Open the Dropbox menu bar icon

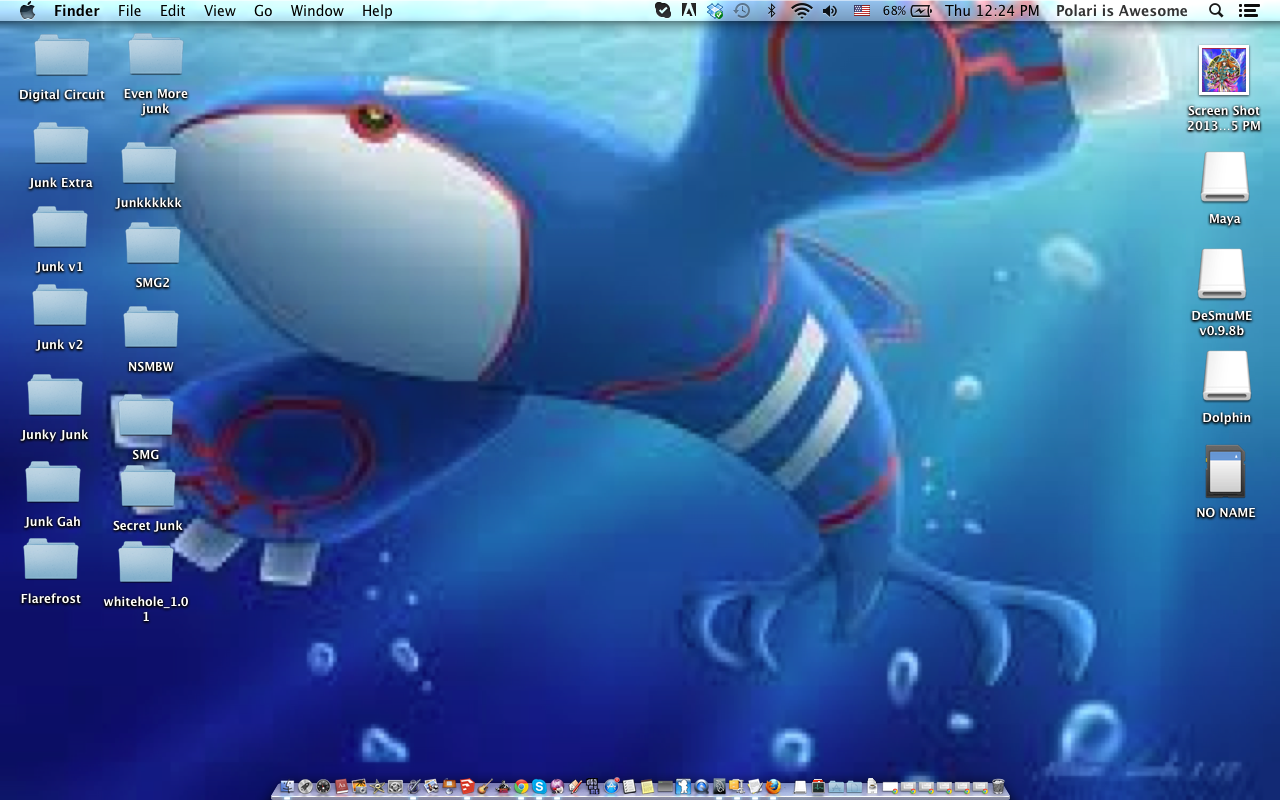(715, 11)
